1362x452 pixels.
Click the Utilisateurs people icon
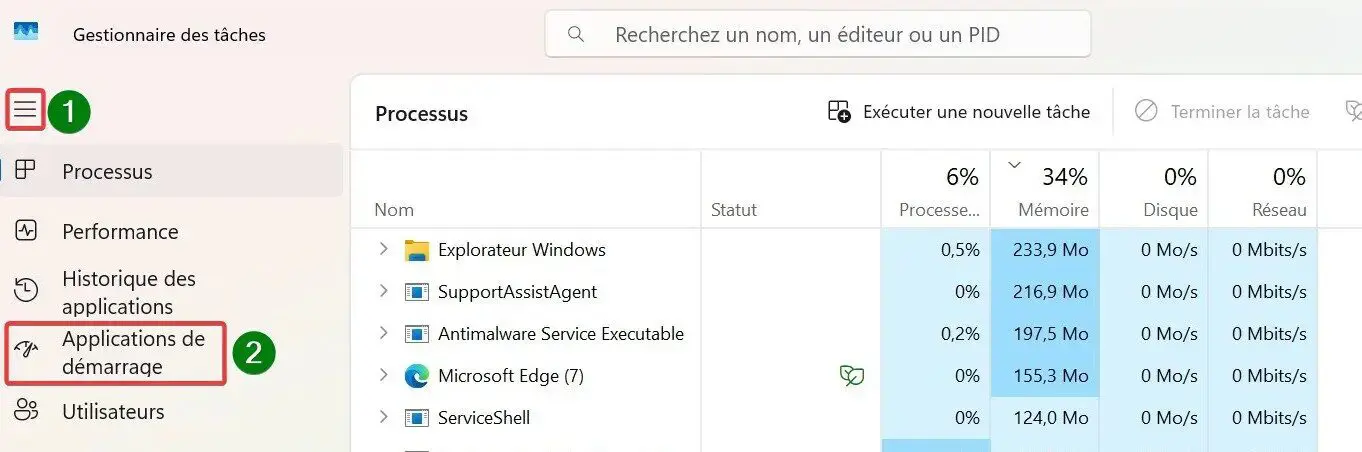pyautogui.click(x=26, y=410)
